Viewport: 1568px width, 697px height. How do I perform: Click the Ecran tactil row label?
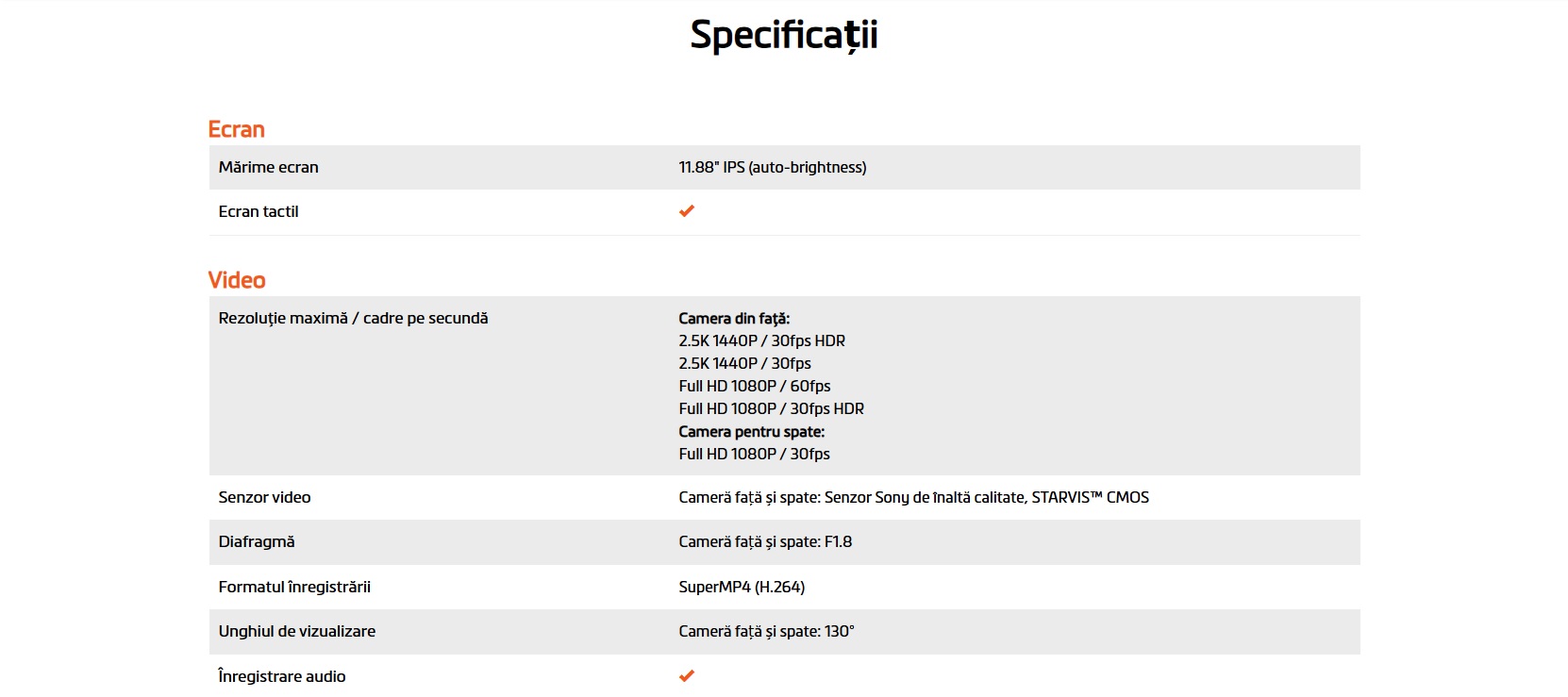(259, 211)
